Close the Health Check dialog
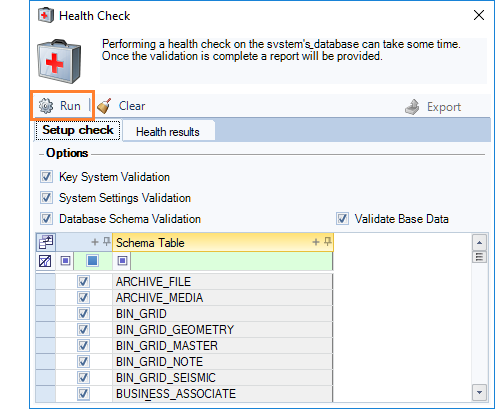Image resolution: width=495 pixels, height=409 pixels. (x=479, y=15)
